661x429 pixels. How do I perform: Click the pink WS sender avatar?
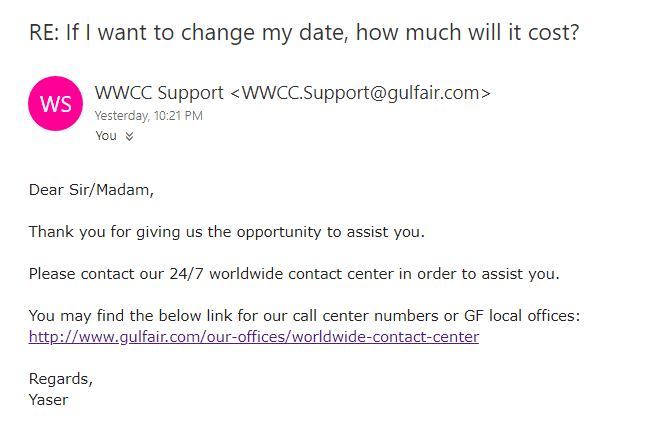pos(55,103)
